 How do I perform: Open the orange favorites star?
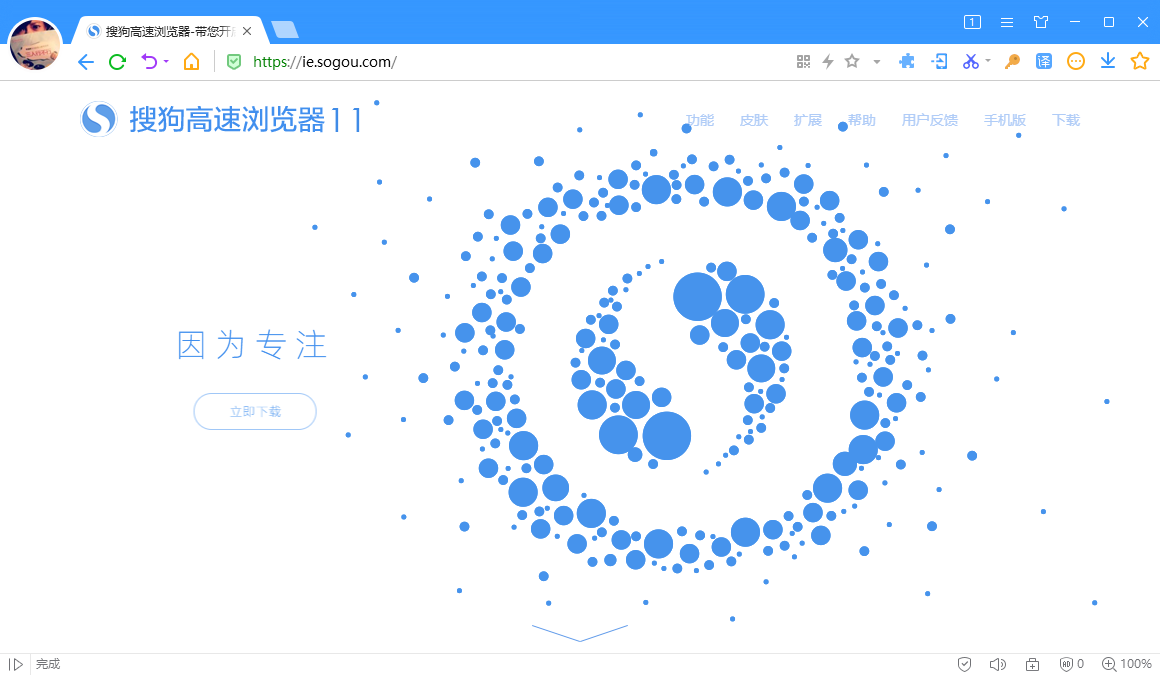[x=1140, y=61]
